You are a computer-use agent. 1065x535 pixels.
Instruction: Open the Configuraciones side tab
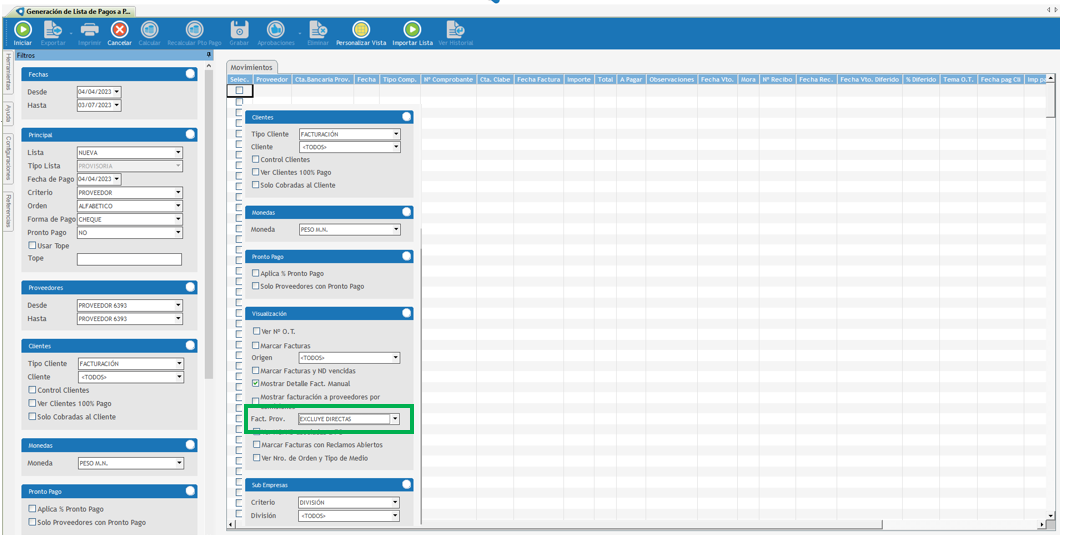tap(7, 158)
